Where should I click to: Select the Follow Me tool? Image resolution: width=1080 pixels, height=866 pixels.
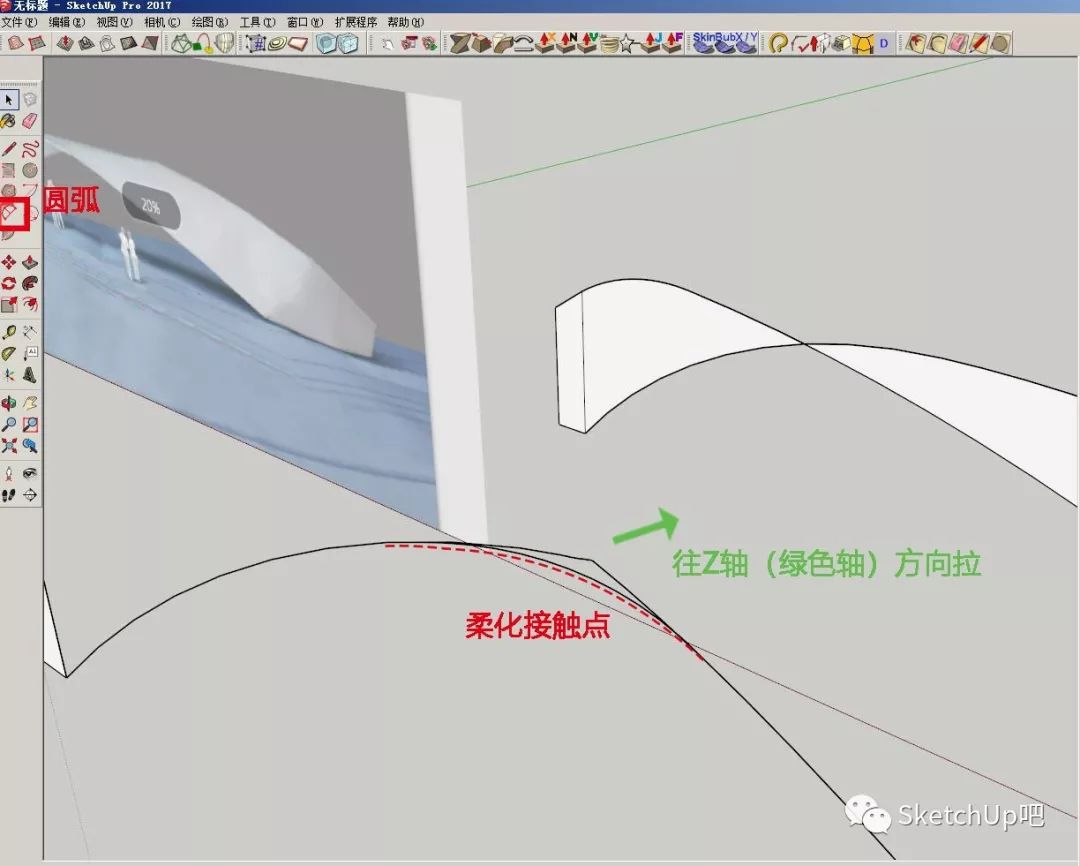[x=30, y=283]
